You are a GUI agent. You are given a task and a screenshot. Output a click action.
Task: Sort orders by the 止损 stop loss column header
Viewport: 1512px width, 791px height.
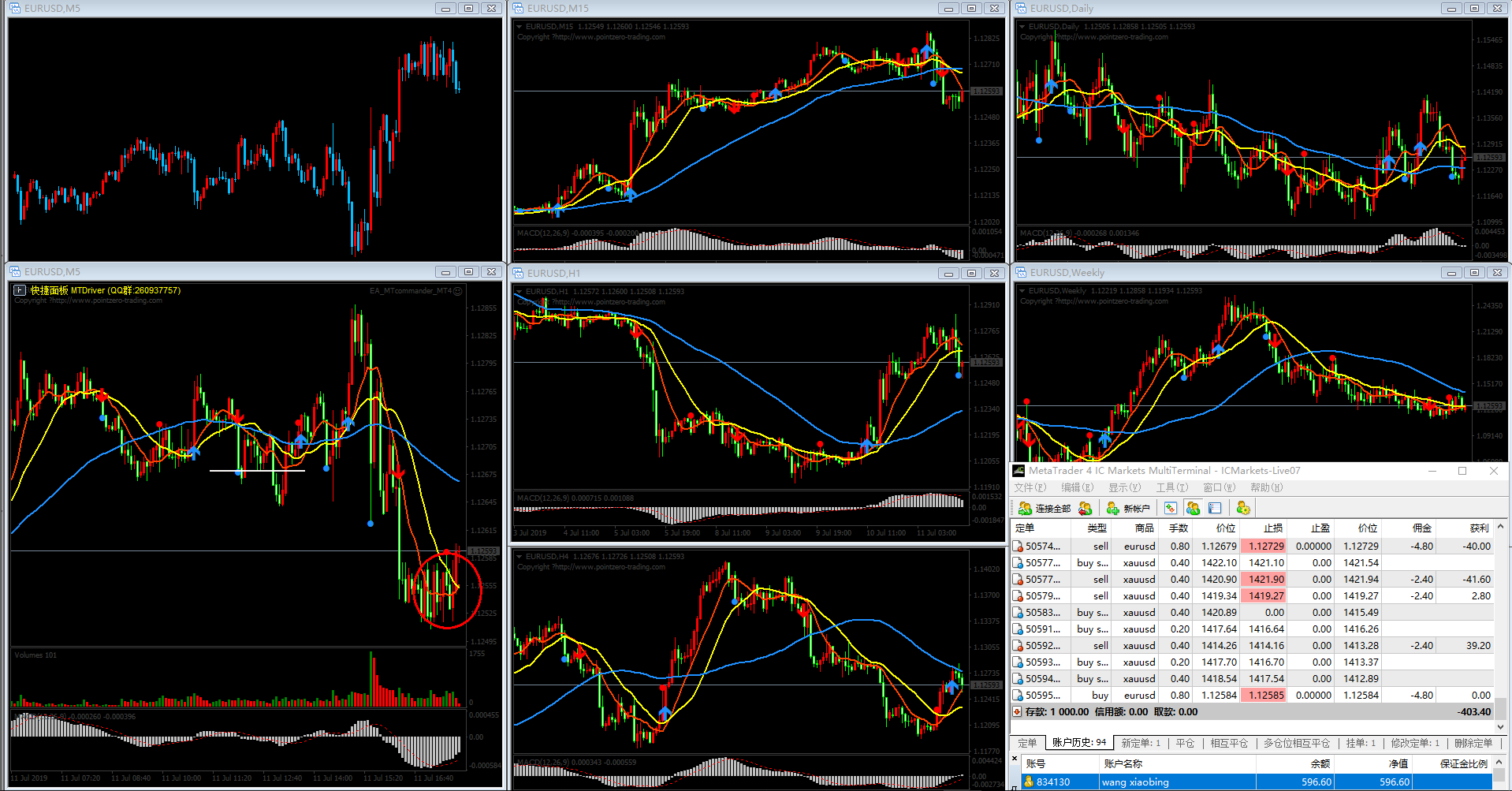point(1263,528)
